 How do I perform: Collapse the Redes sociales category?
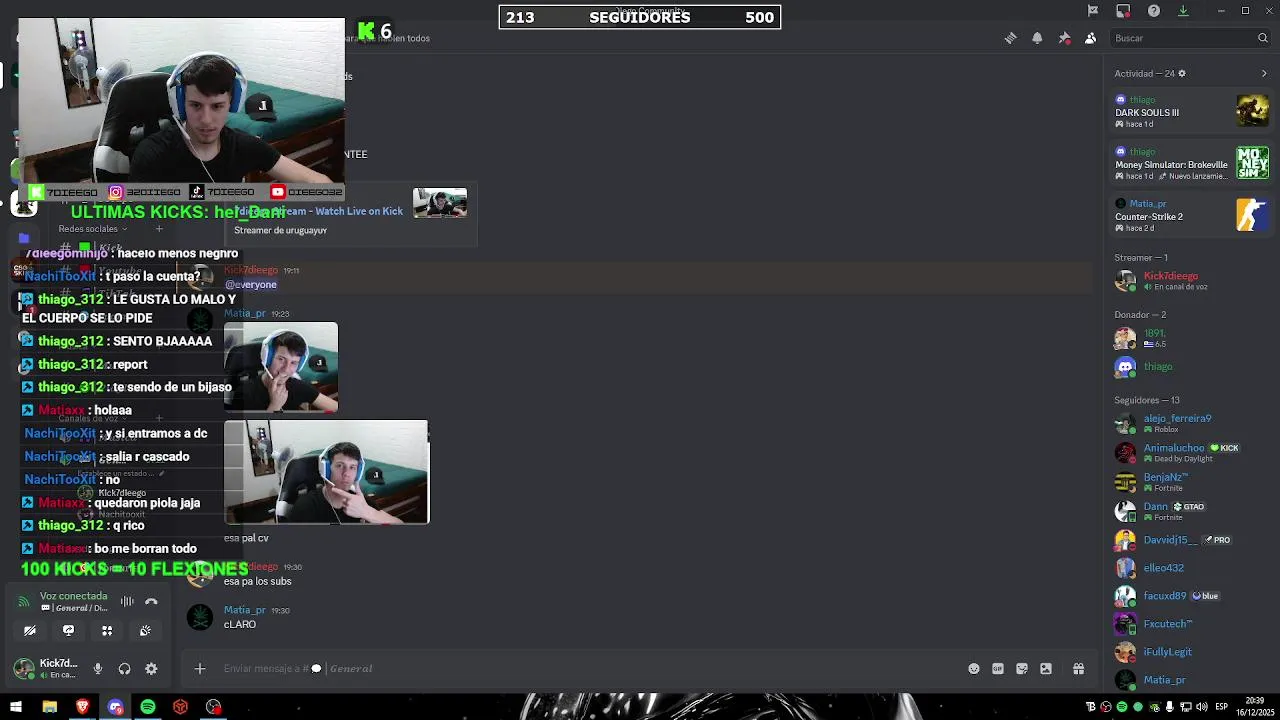click(92, 229)
